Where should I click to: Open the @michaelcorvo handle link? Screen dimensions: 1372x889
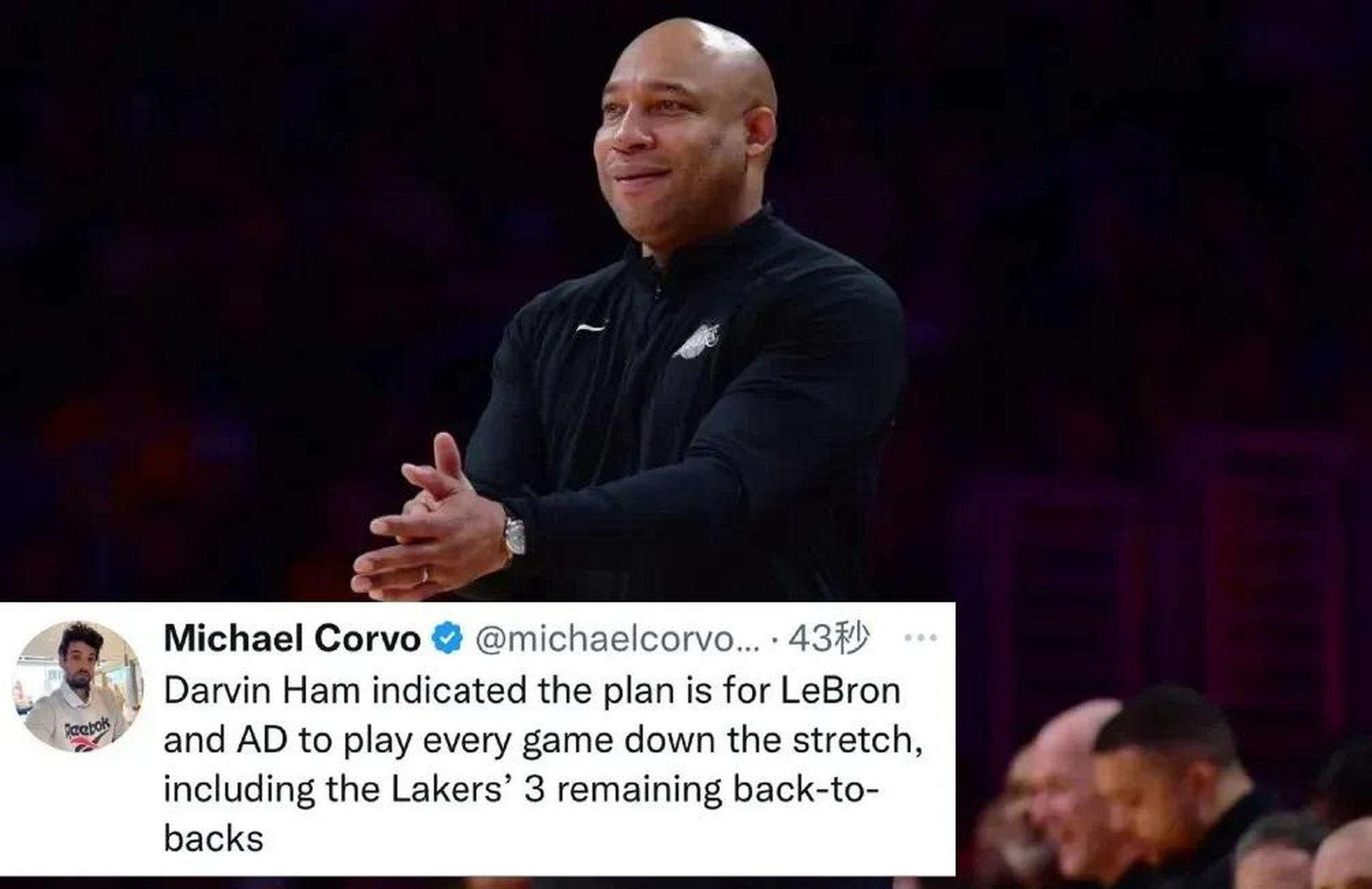point(618,639)
